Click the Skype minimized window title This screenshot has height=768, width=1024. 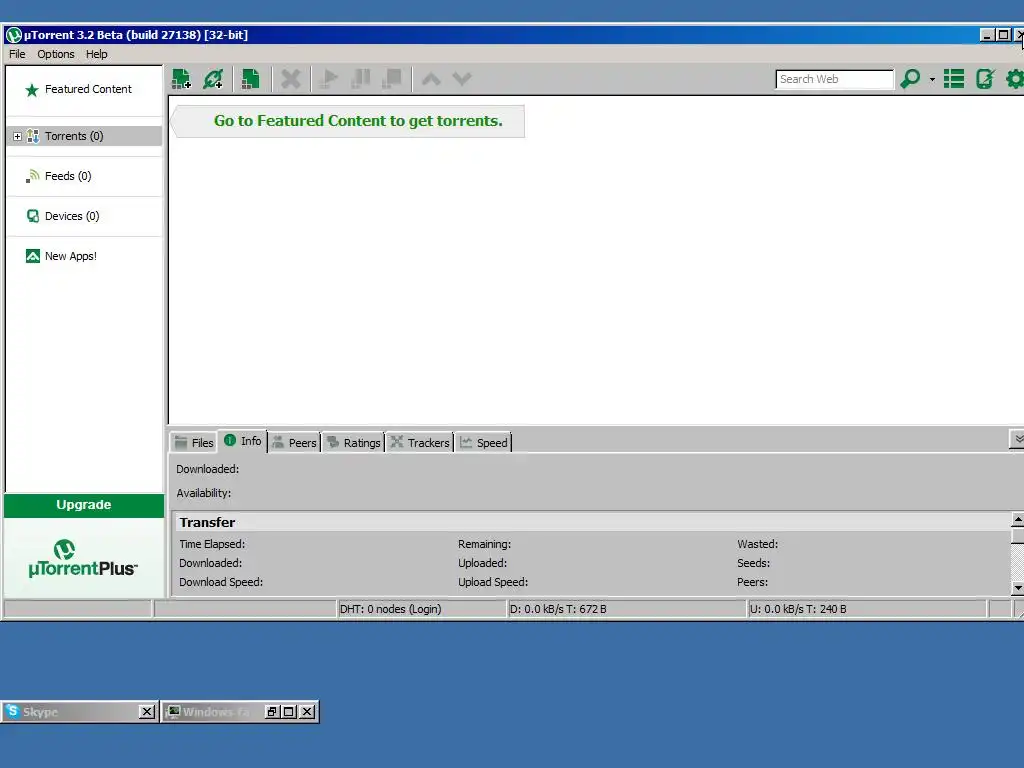pos(40,712)
